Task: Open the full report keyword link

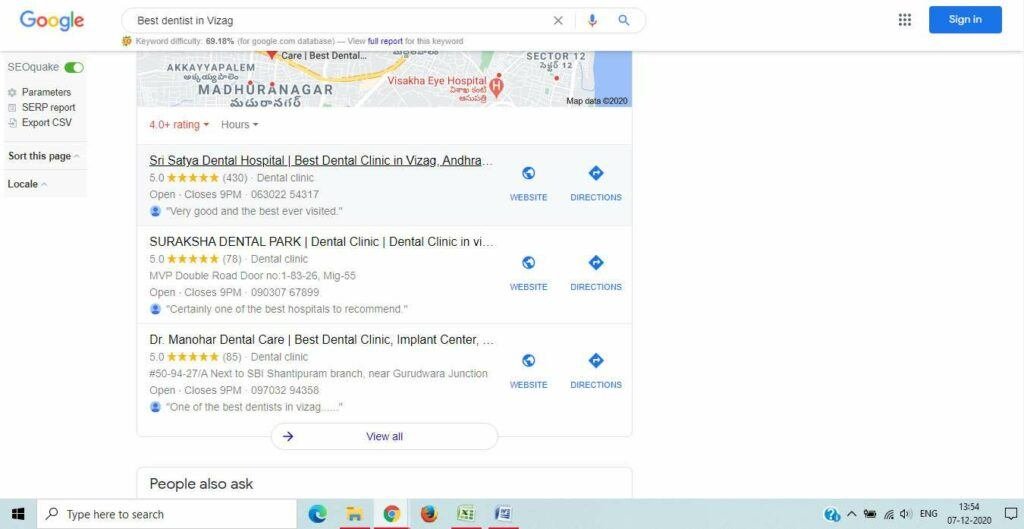Action: click(385, 41)
